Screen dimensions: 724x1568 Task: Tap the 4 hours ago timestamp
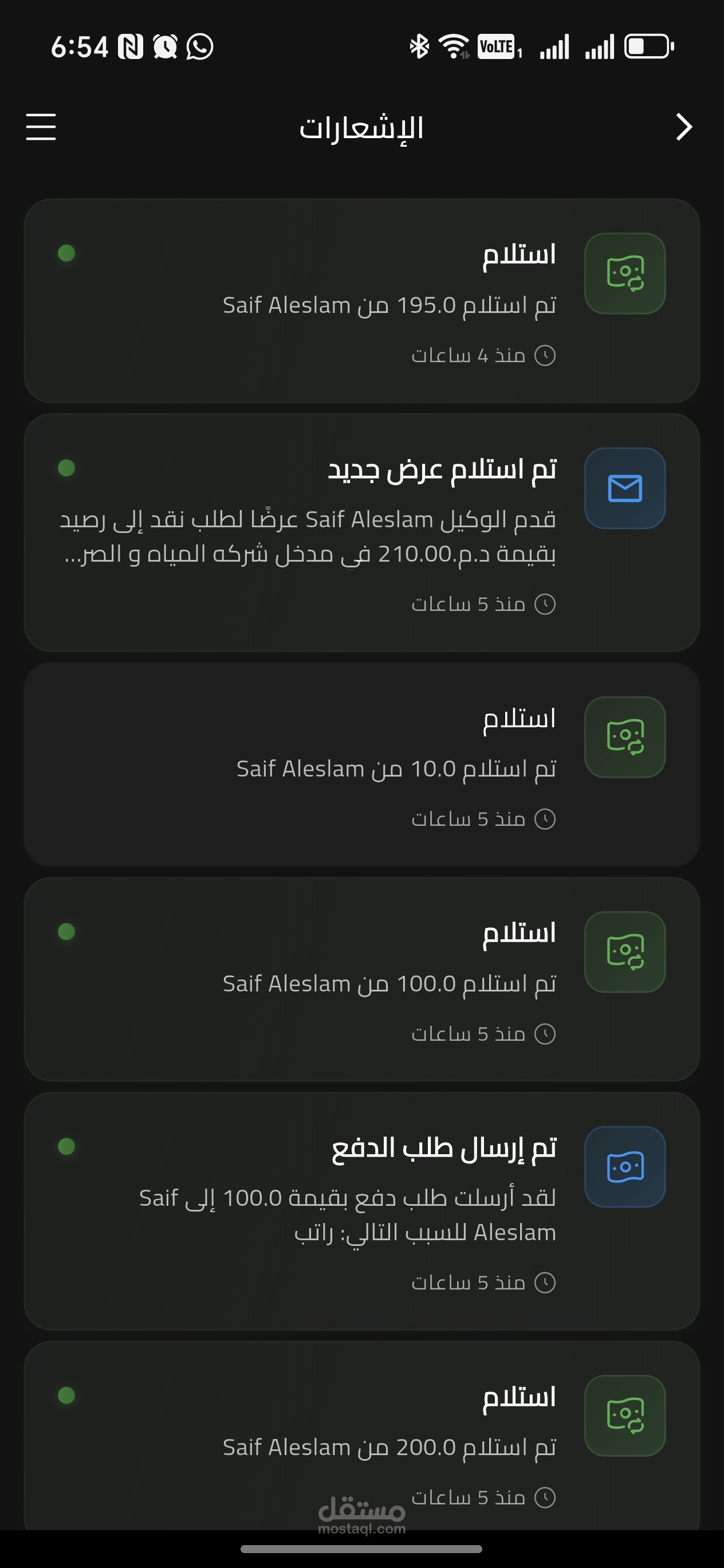click(469, 355)
